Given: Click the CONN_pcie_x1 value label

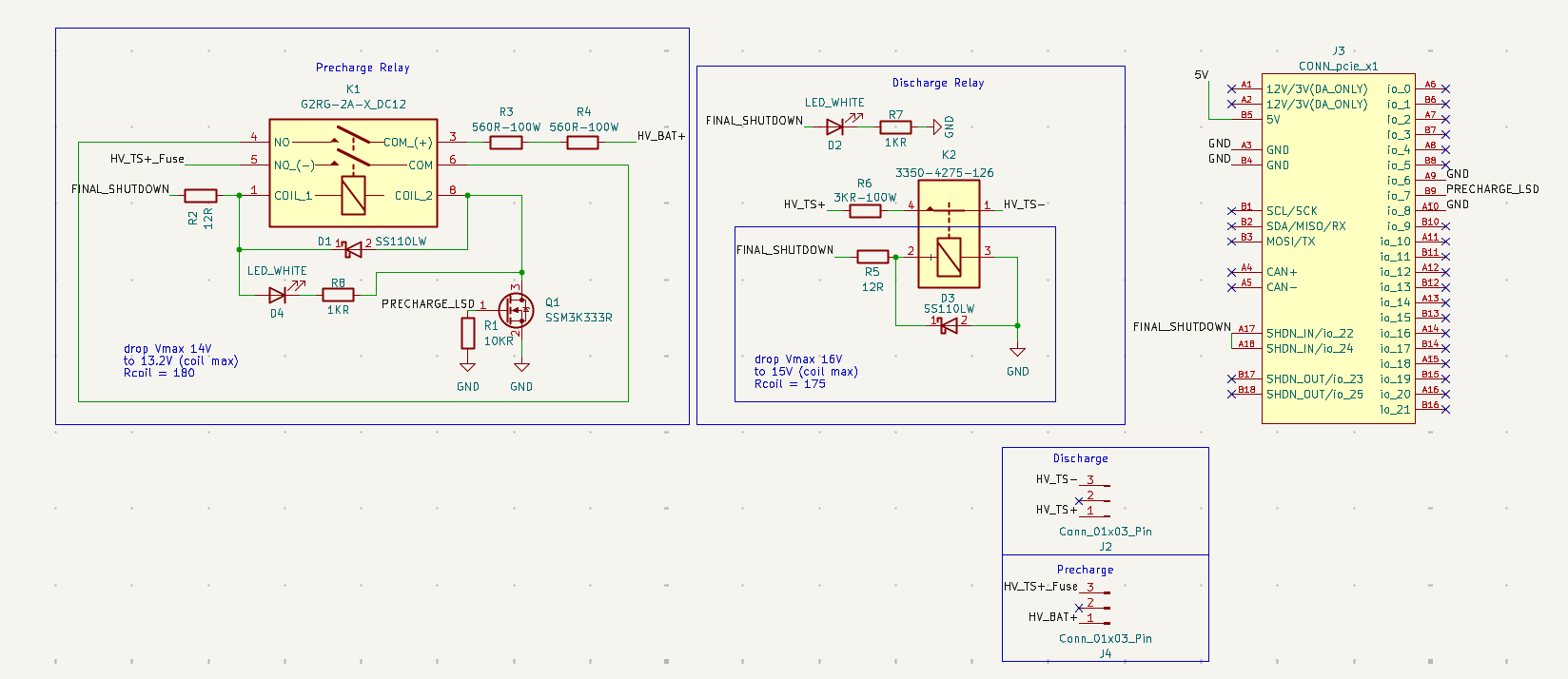Looking at the screenshot, I should [1338, 67].
